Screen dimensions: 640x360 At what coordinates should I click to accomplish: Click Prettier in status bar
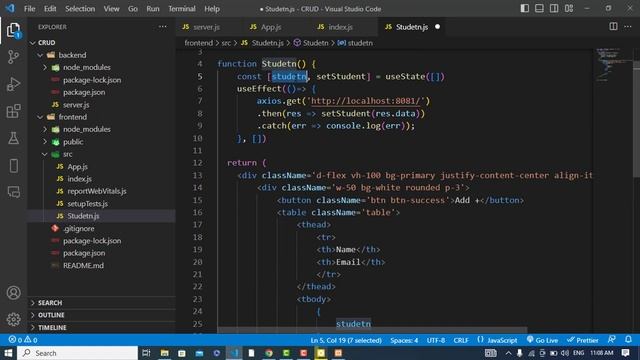[x=582, y=340]
